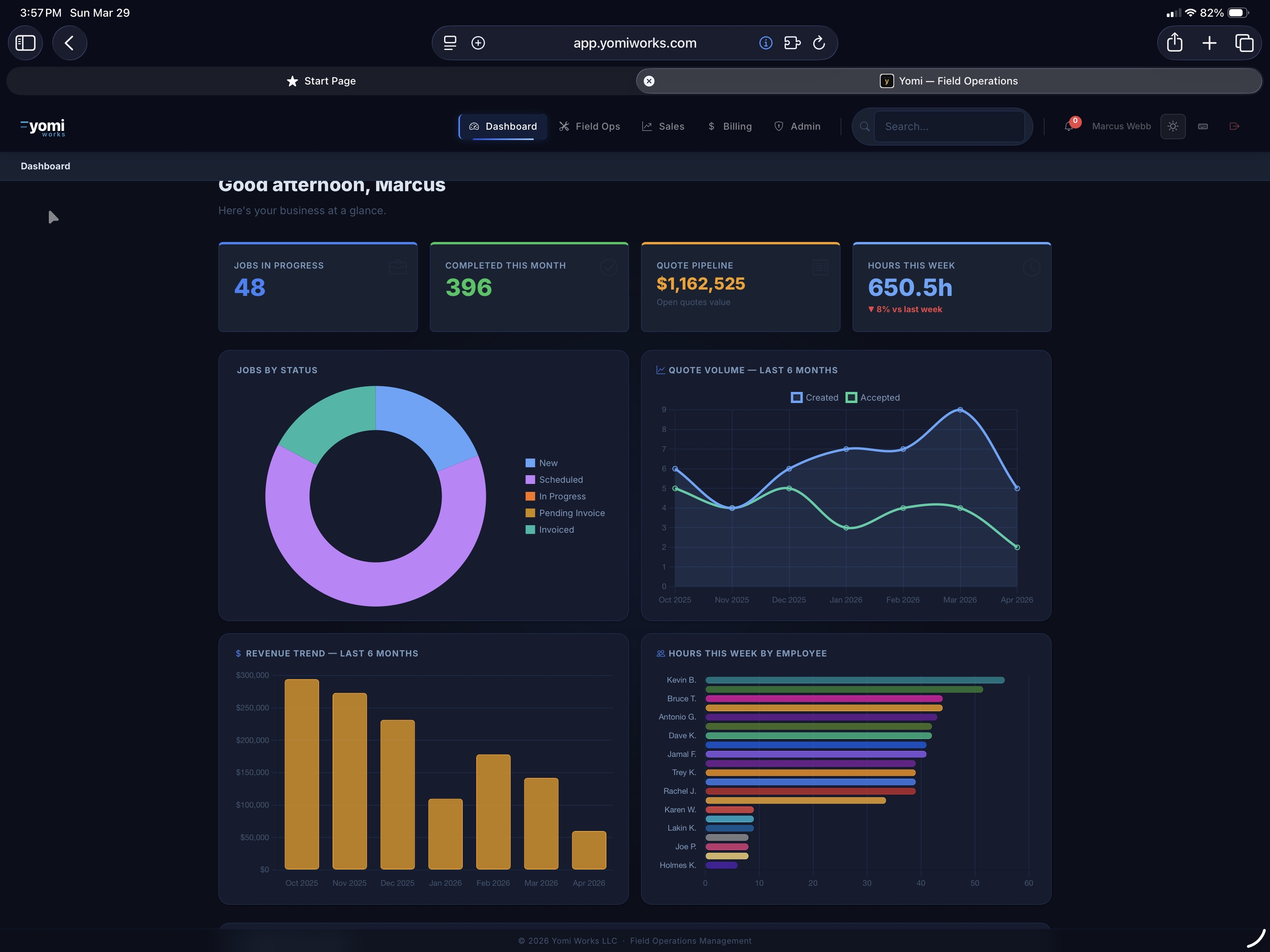The width and height of the screenshot is (1270, 952).
Task: Open the Billing section via dollar icon
Action: (711, 126)
